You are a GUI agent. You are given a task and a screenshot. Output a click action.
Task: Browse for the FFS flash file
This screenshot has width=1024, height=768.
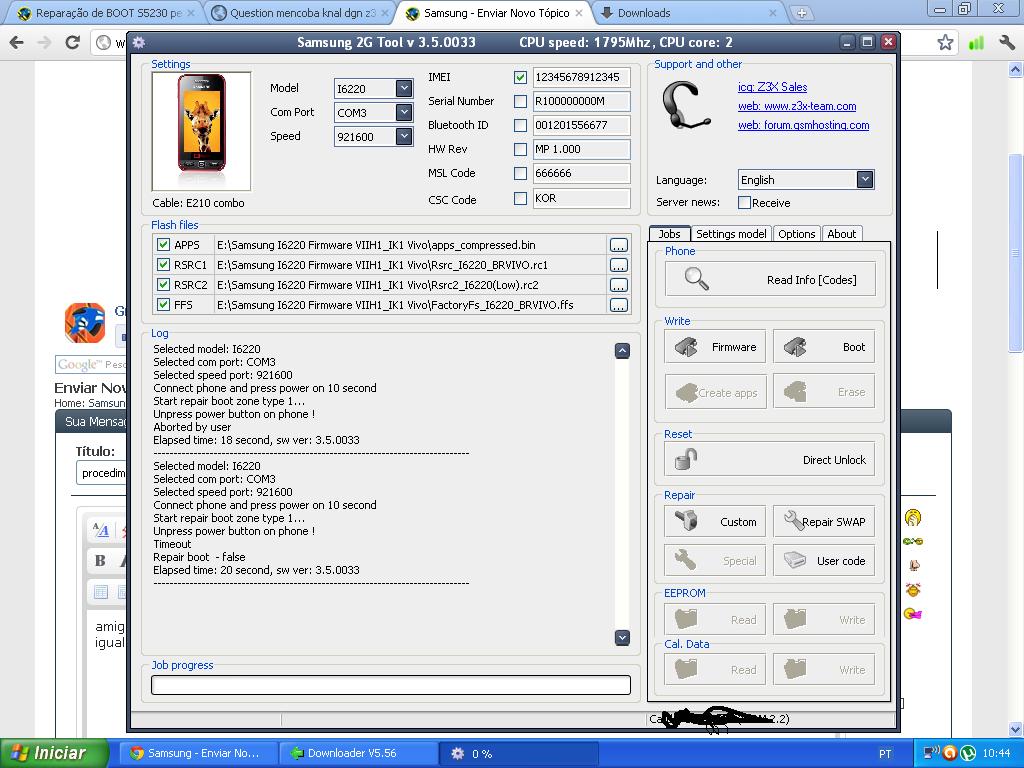point(618,305)
